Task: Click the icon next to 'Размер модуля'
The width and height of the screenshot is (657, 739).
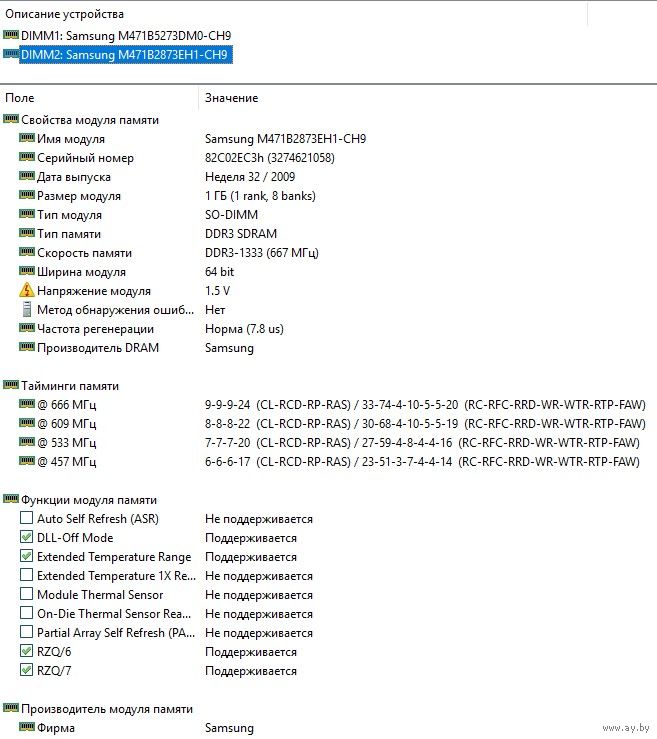Action: 27,194
